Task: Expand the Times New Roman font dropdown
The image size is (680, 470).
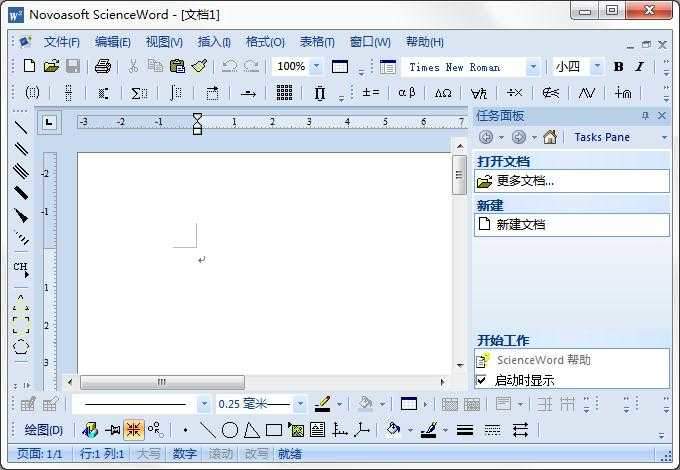Action: 533,67
